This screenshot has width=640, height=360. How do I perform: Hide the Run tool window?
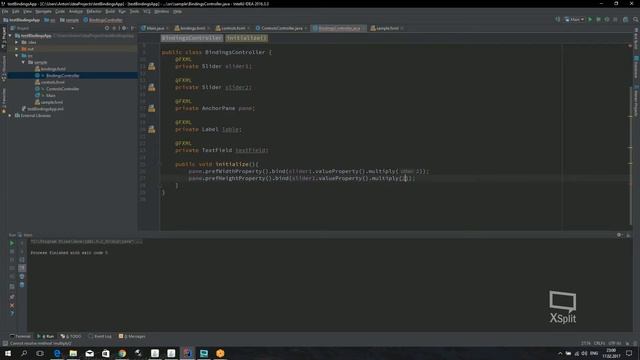[628, 235]
